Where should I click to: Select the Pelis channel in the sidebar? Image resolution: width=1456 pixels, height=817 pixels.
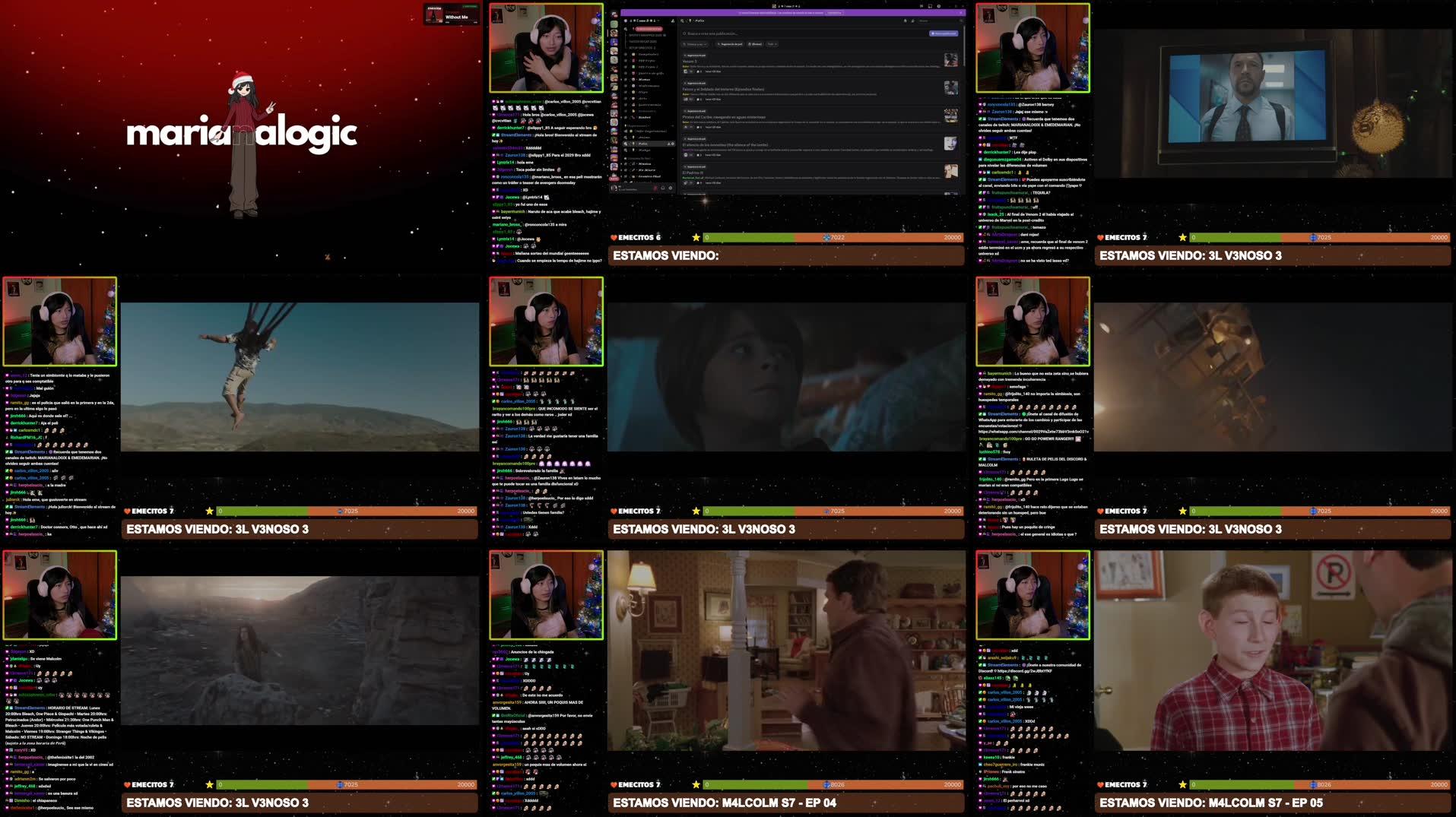(643, 144)
